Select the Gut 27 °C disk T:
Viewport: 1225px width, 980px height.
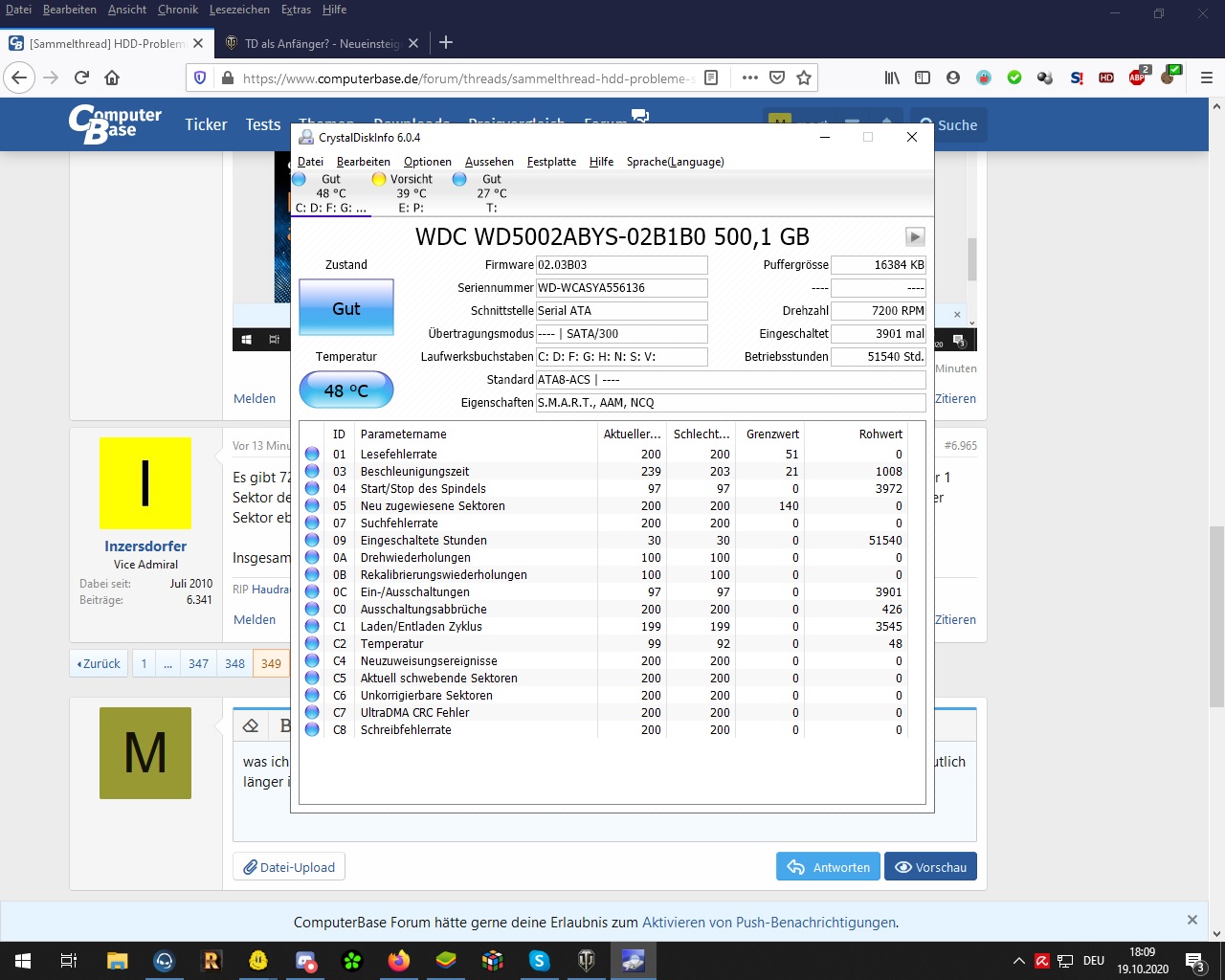[491, 193]
